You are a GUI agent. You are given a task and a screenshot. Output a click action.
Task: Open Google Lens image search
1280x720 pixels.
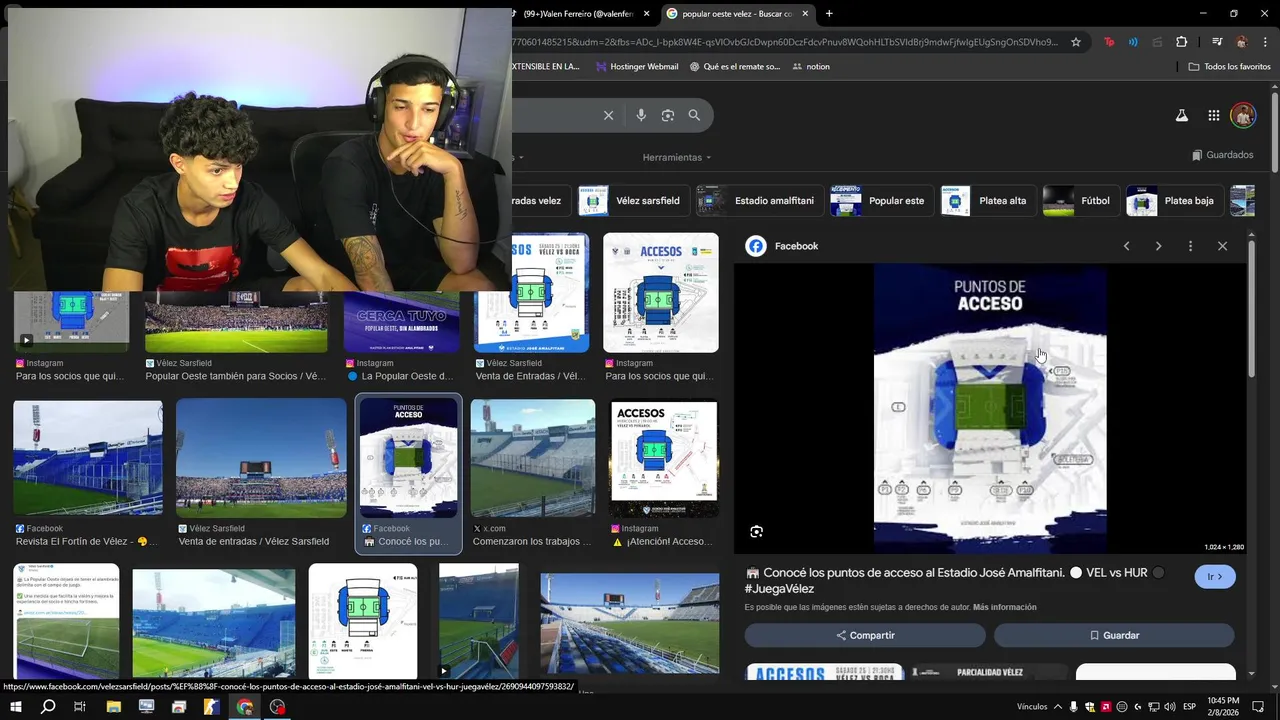pos(668,115)
